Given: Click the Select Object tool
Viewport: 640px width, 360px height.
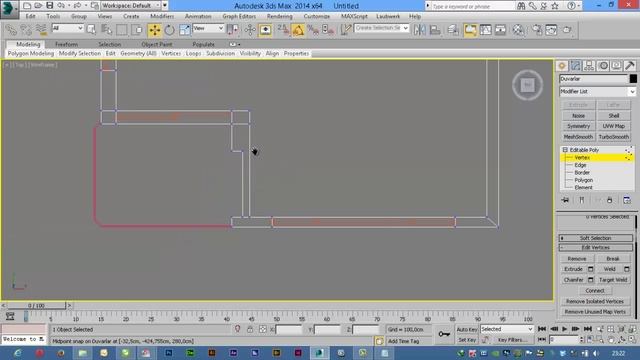Looking at the screenshot, I should click(91, 30).
